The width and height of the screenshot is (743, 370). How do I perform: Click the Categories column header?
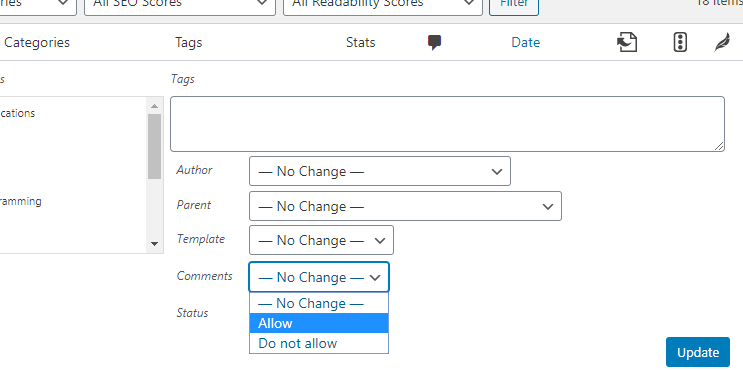(37, 43)
